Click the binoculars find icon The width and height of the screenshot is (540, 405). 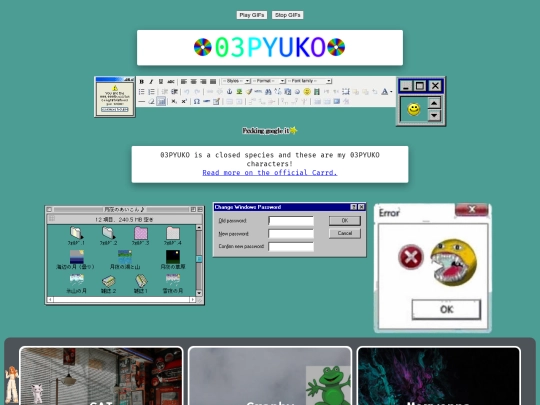[x=268, y=92]
